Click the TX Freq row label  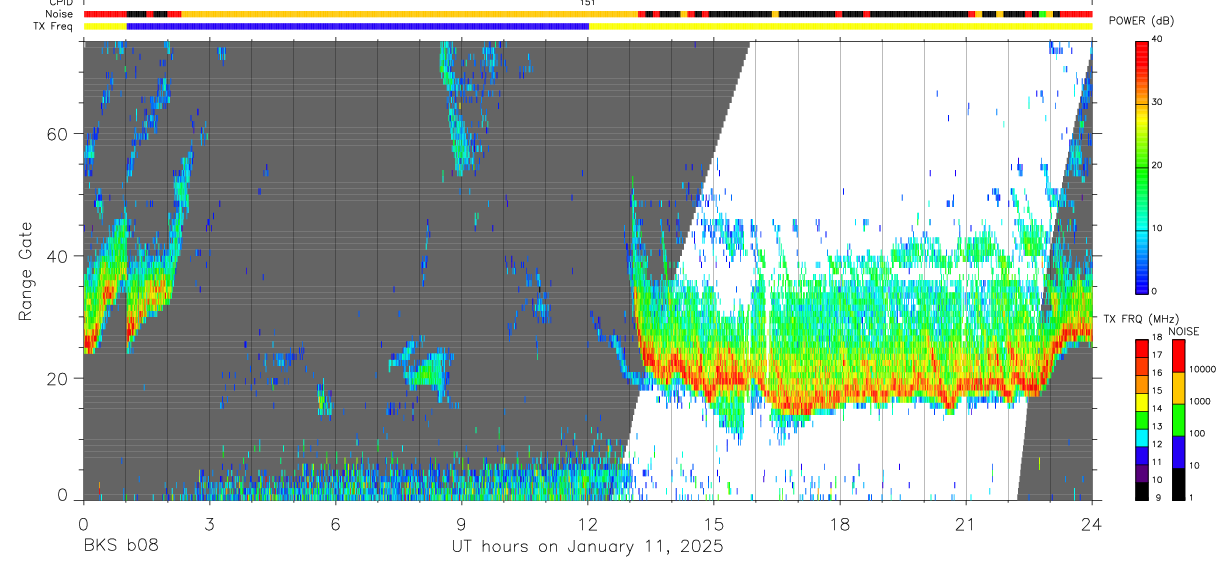[54, 25]
